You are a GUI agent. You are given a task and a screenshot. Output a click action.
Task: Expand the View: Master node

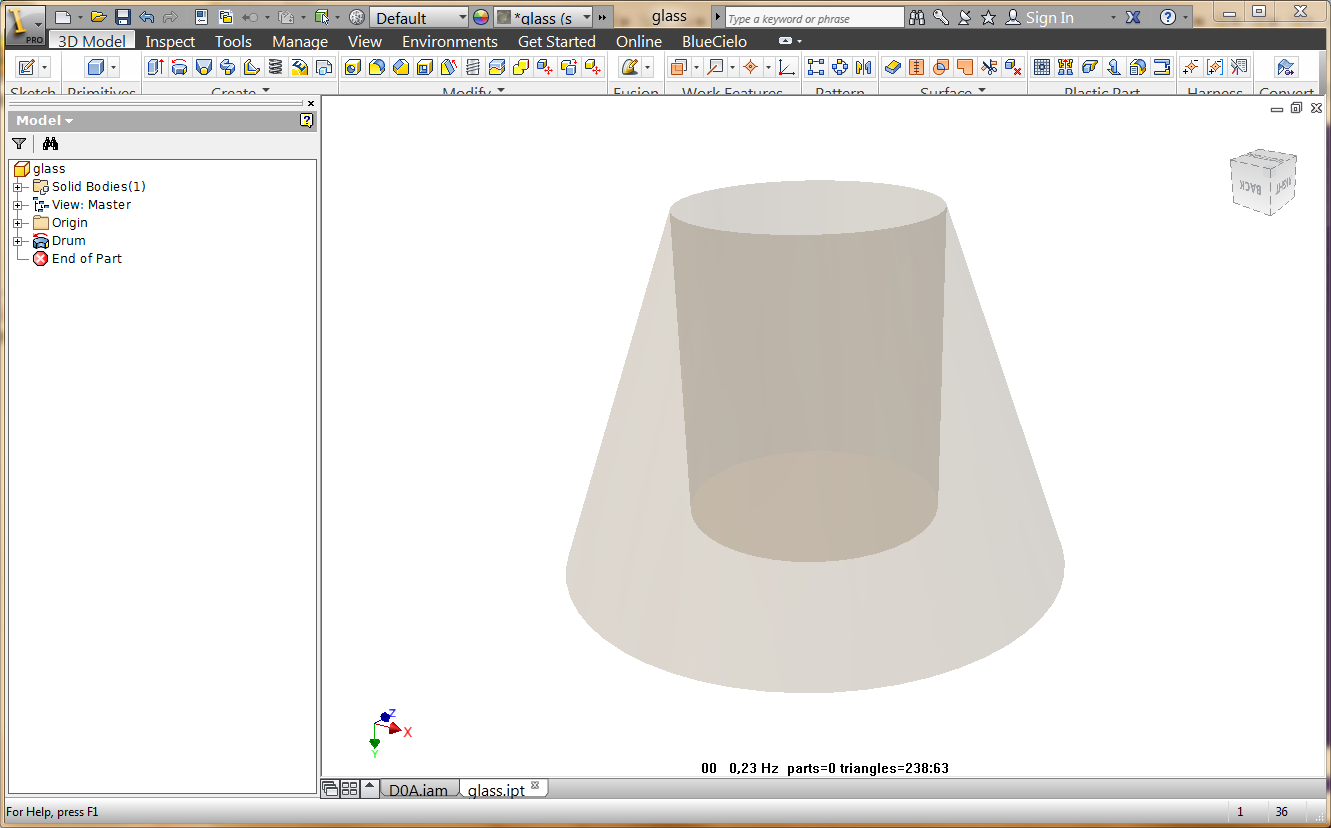(x=17, y=205)
